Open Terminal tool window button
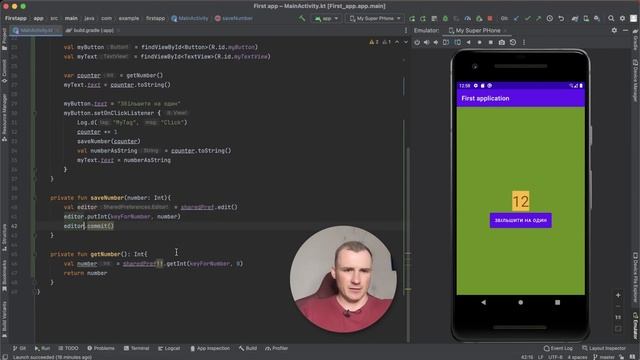This screenshot has height=360, width=640. [x=136, y=348]
